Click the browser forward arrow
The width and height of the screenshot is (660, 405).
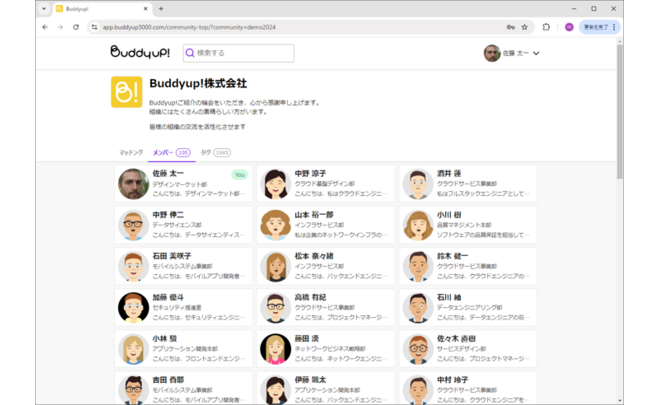tap(60, 27)
